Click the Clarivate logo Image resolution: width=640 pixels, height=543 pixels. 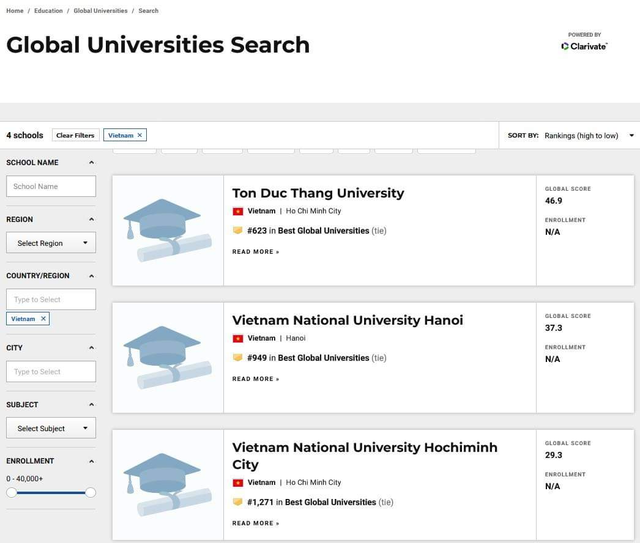(584, 46)
